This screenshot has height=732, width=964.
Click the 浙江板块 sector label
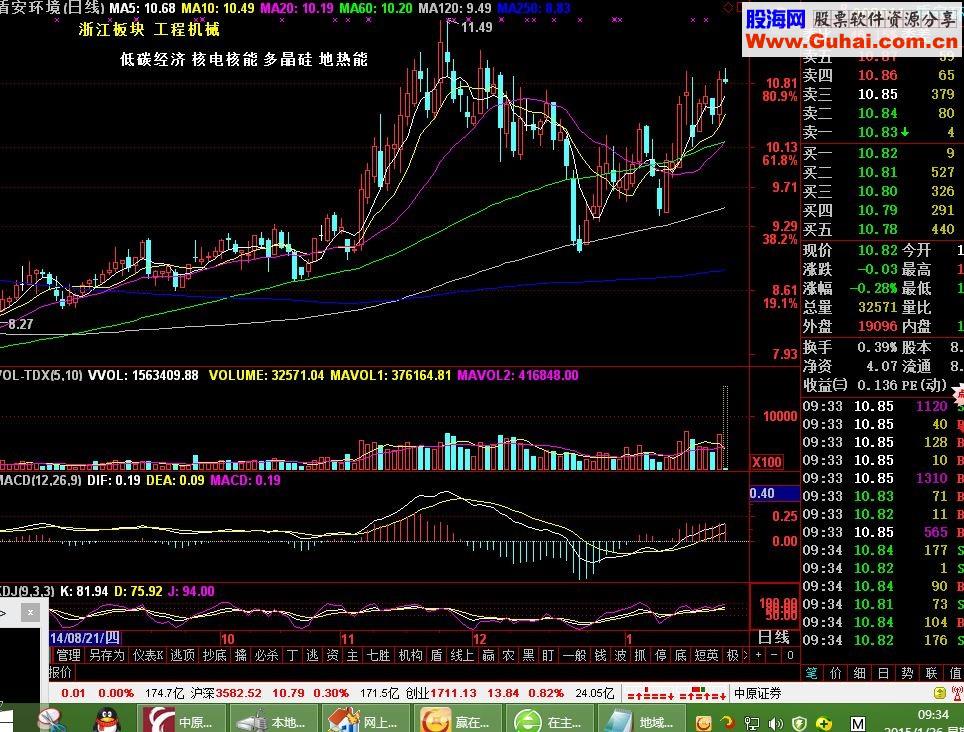[x=111, y=30]
